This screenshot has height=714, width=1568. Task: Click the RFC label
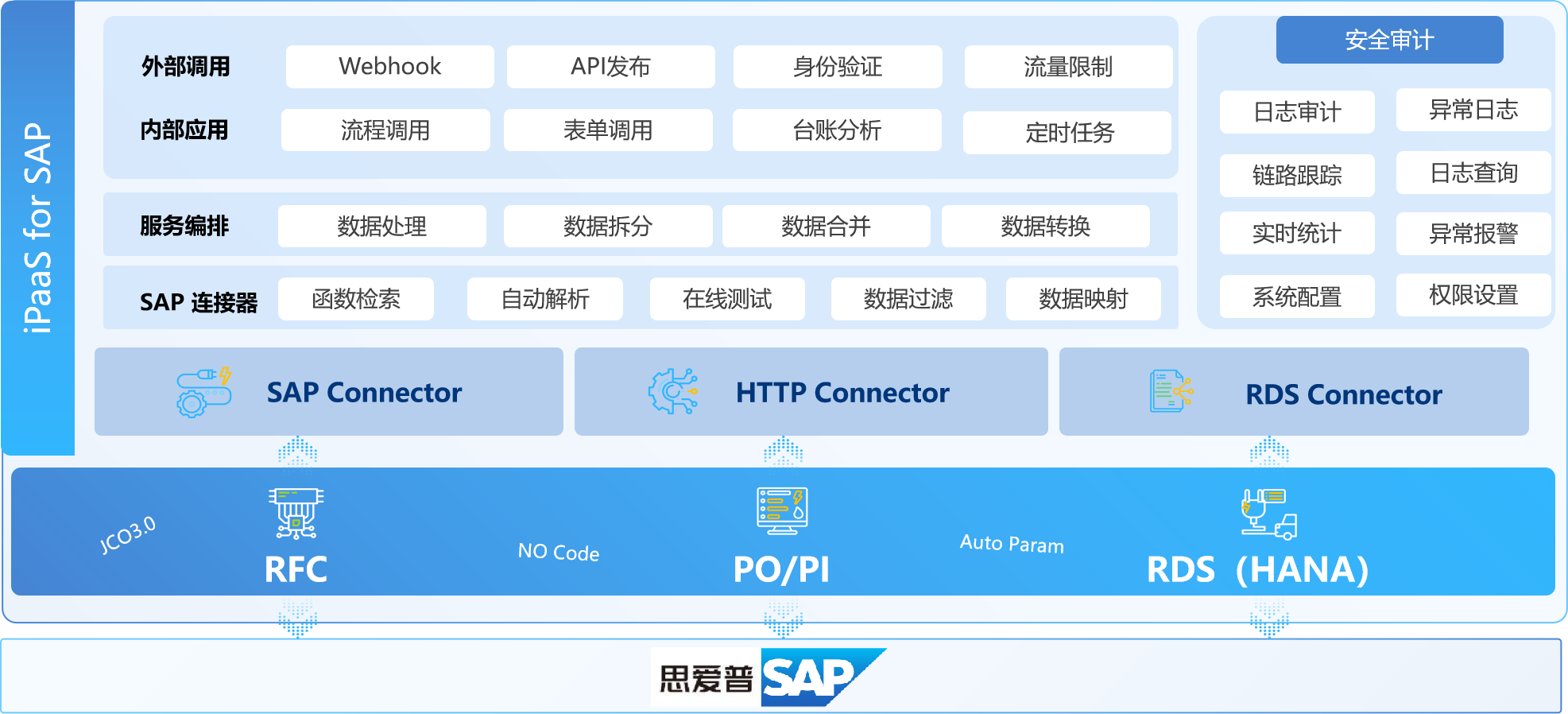(296, 569)
